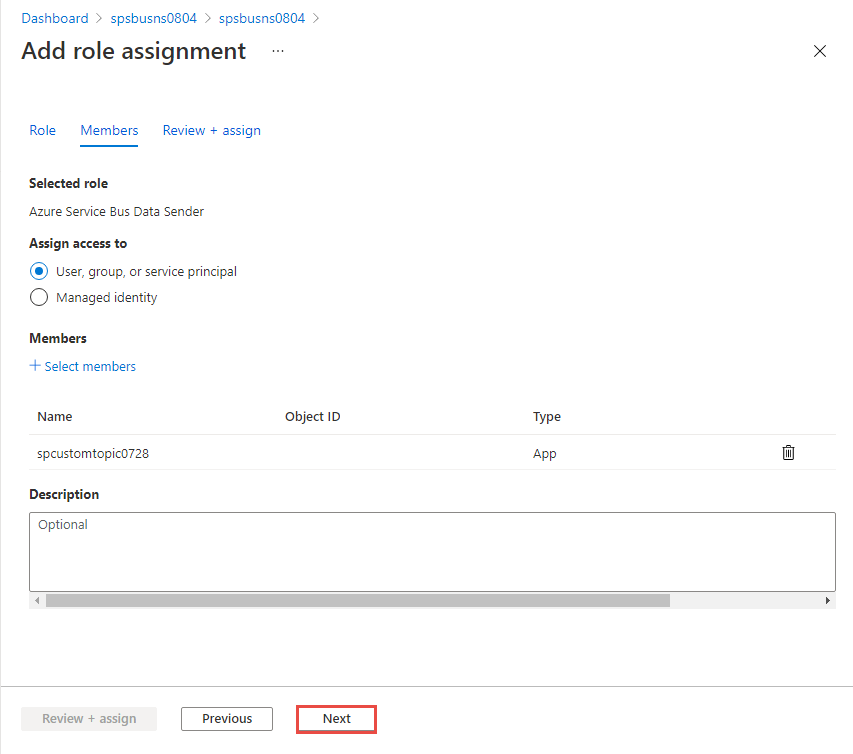
Task: Select the spcustomtopic0728 member row
Action: [93, 453]
